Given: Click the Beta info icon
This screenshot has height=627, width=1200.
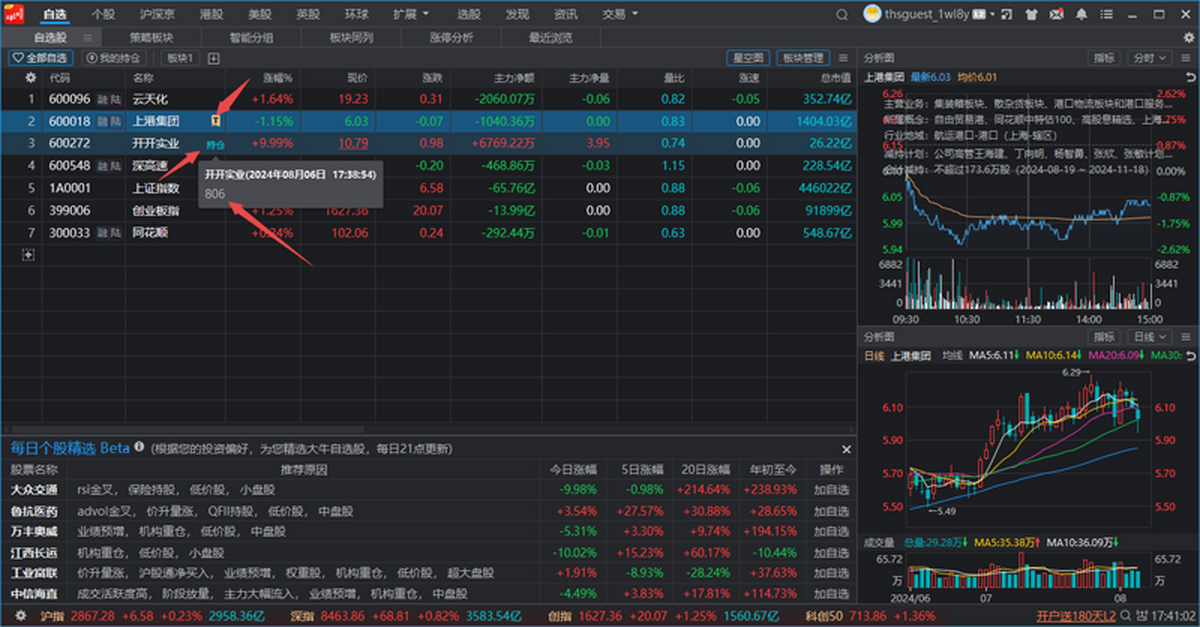Looking at the screenshot, I should (139, 448).
